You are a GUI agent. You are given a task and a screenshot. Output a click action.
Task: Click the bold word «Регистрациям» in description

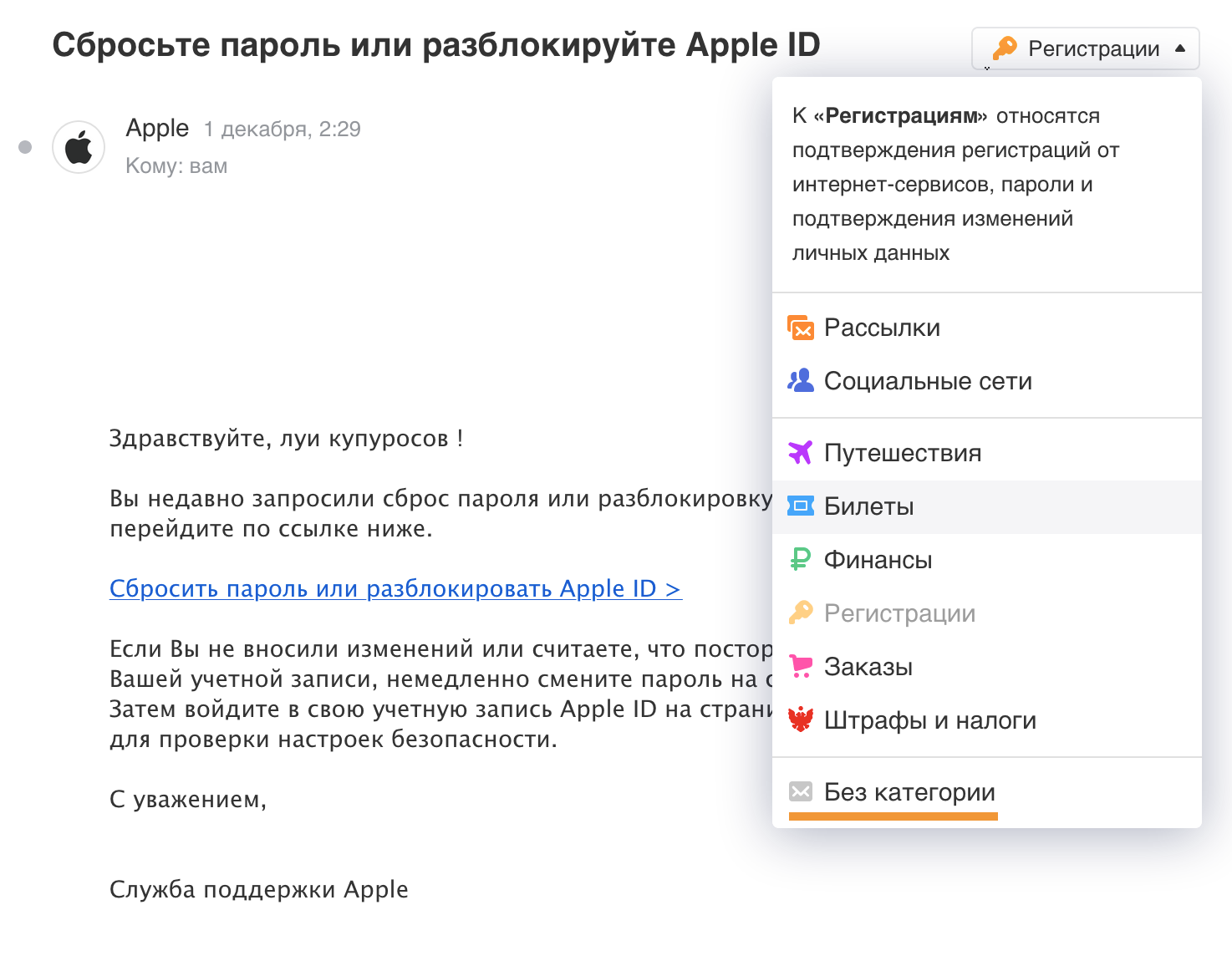pos(901,115)
